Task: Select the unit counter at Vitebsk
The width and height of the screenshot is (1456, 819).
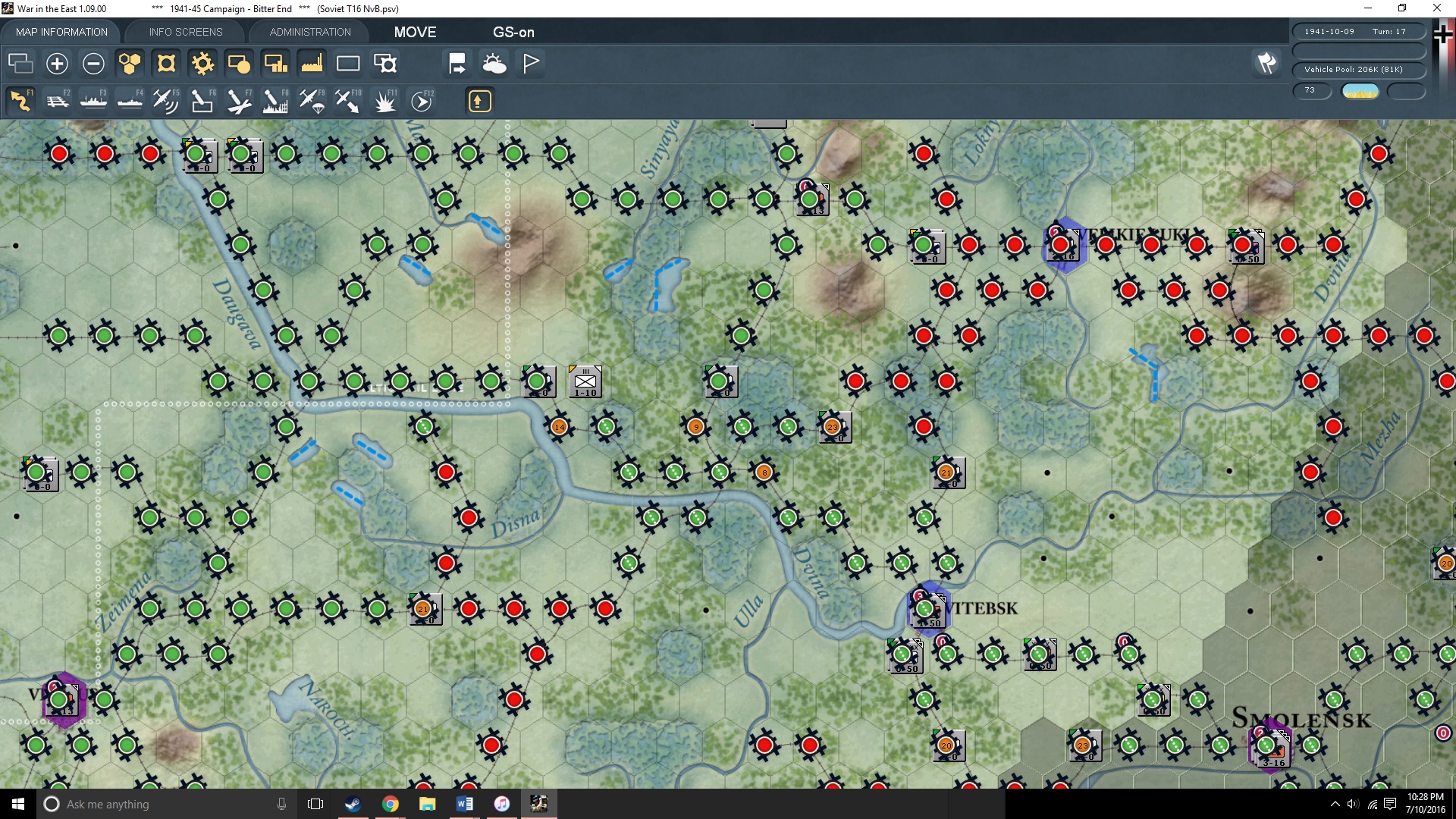Action: pos(928,610)
